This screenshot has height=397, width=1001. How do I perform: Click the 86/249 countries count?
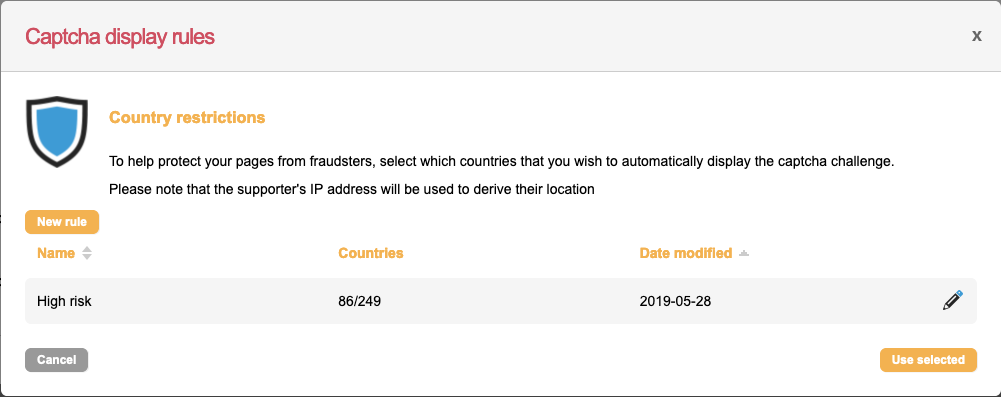point(359,301)
